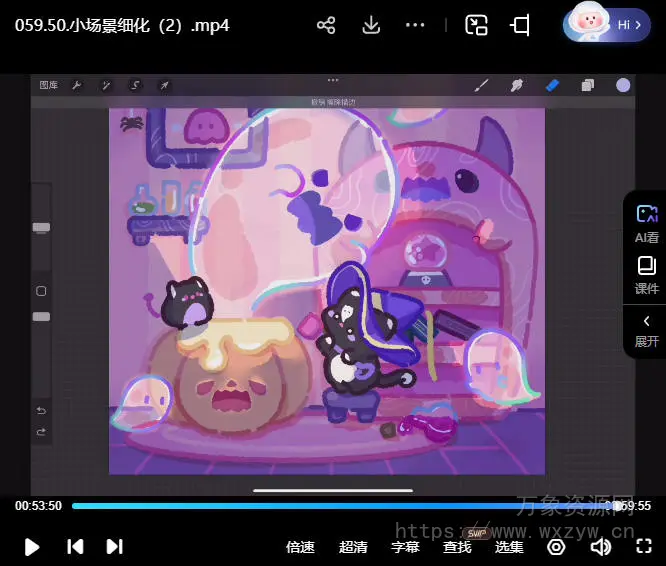Open the 查找 search feature
This screenshot has width=666, height=566.
point(457,547)
